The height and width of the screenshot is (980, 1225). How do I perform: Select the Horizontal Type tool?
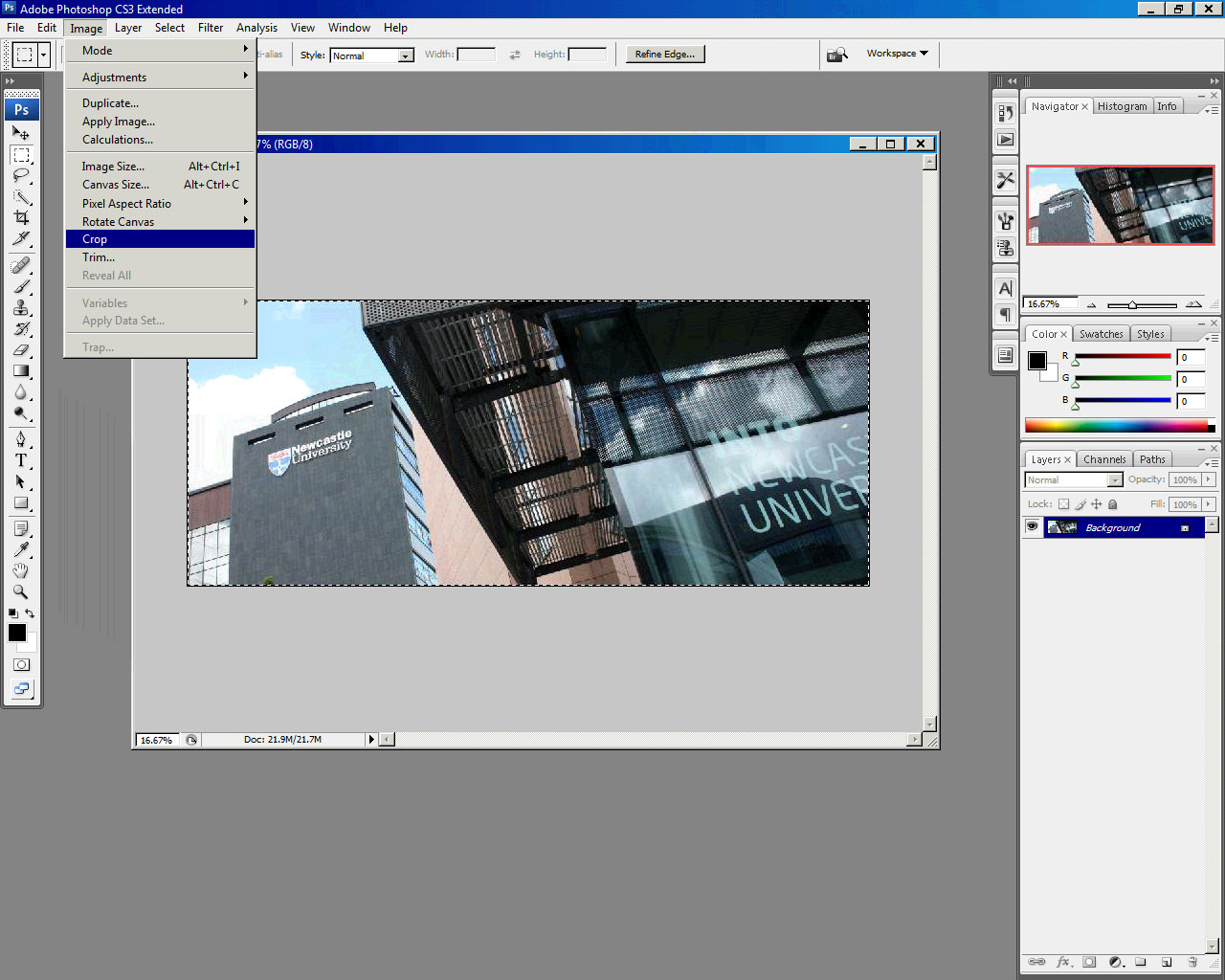tap(21, 460)
